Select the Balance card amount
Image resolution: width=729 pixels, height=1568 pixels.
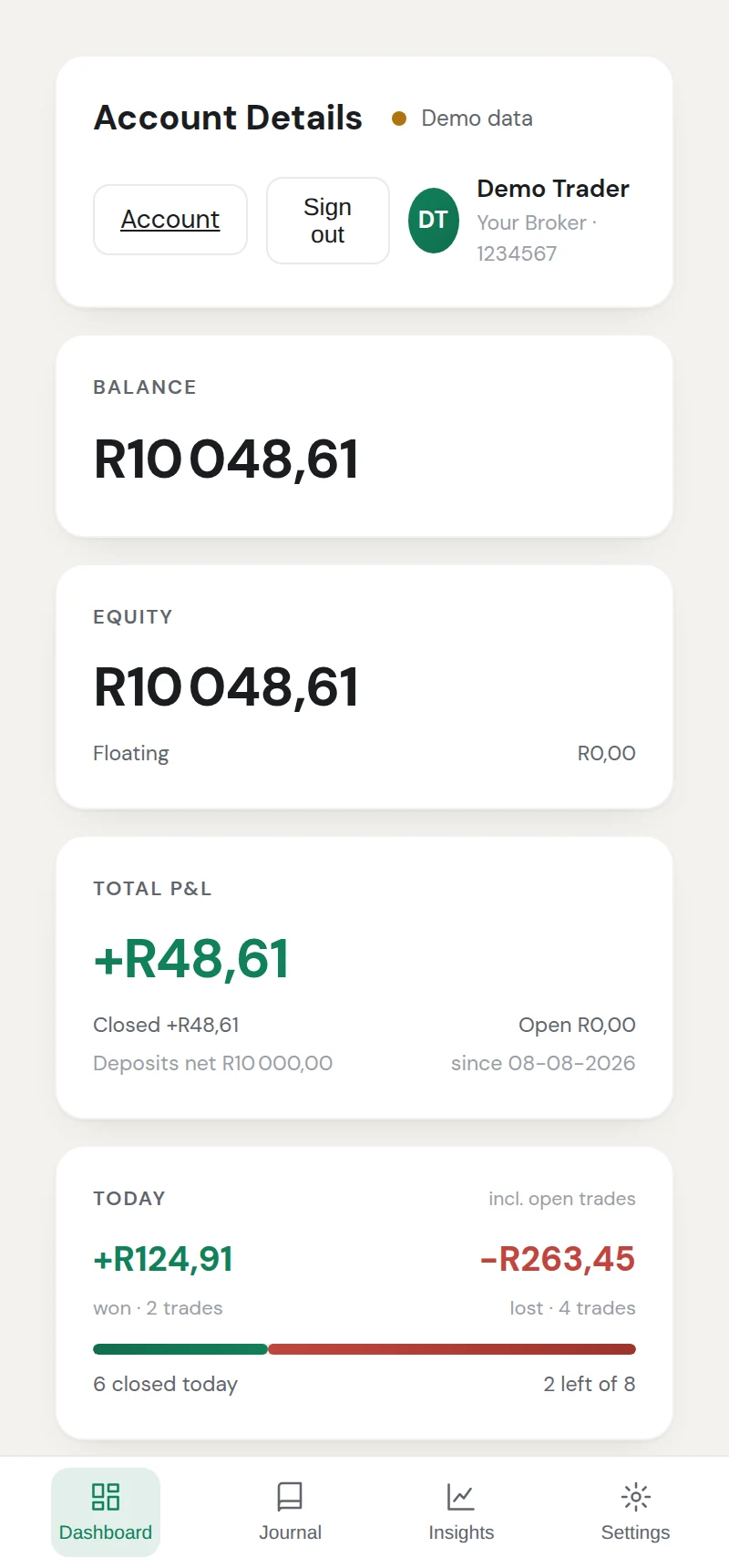[x=226, y=459]
